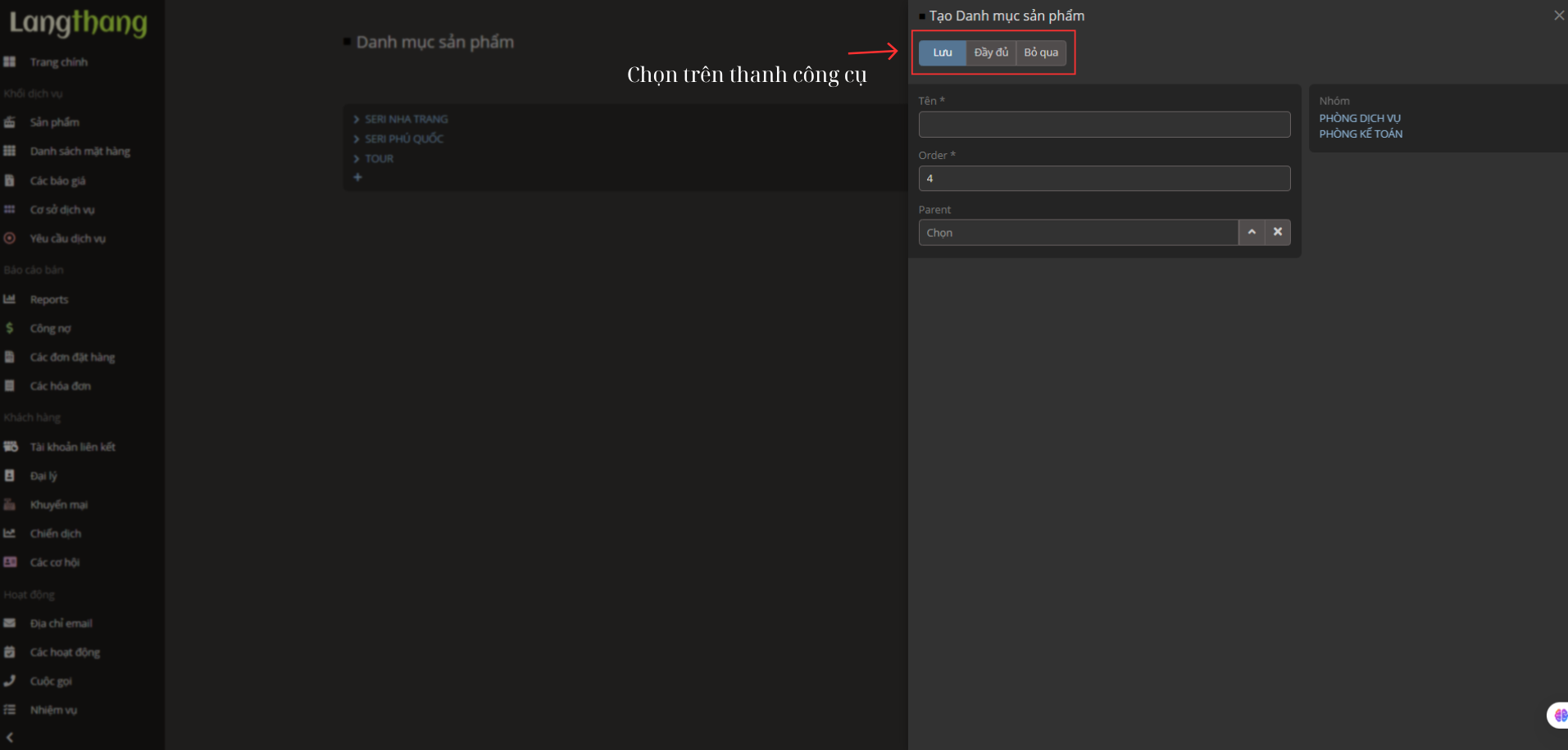
Task: Select PHÒNG DỊCH VỤ group link
Action: [1359, 118]
